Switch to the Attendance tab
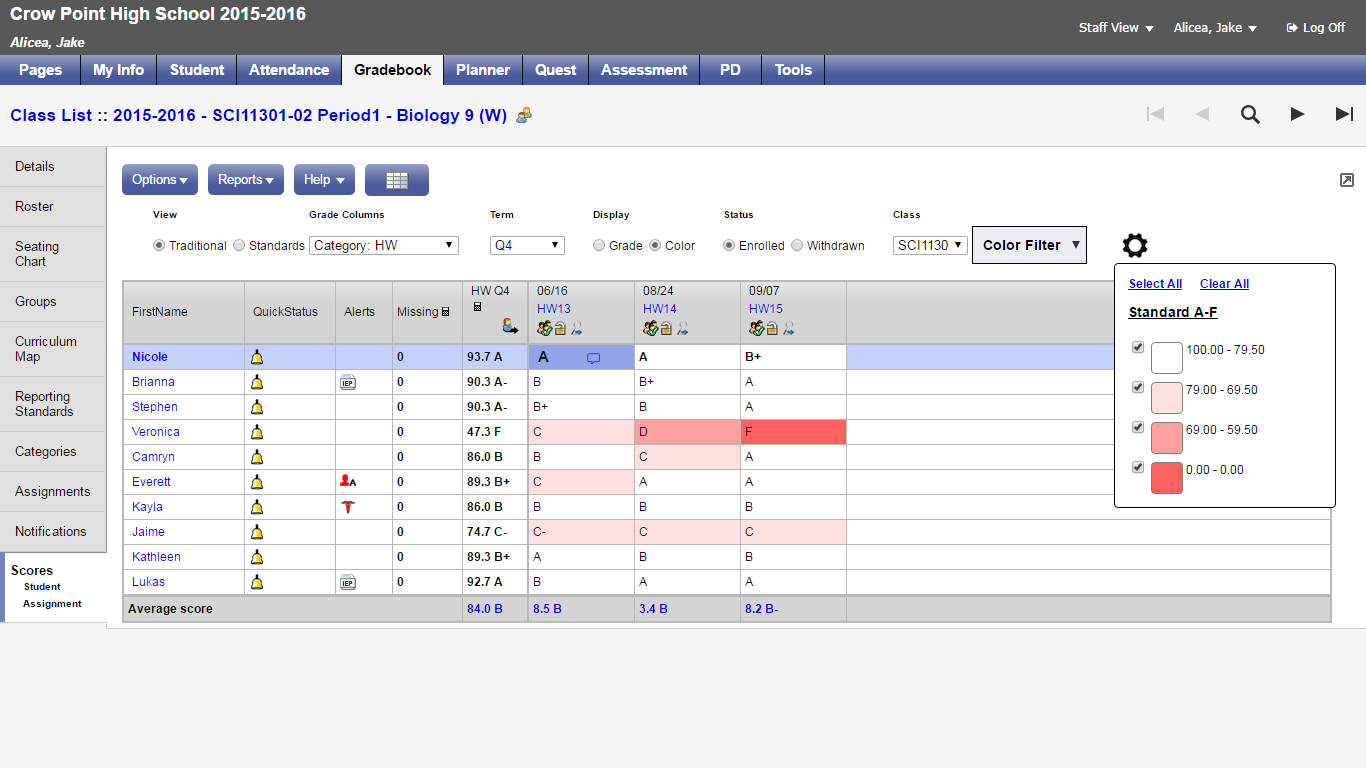Screen dimensions: 1366x768 (x=289, y=70)
